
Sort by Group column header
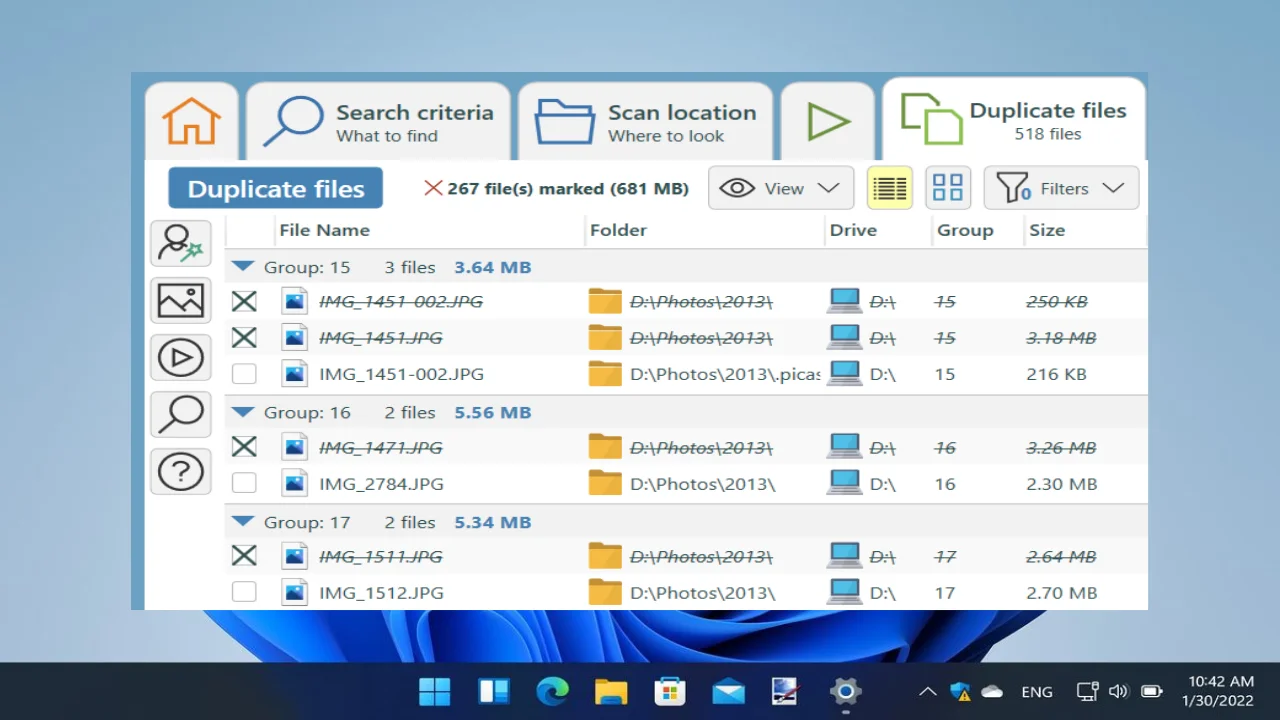(x=965, y=230)
